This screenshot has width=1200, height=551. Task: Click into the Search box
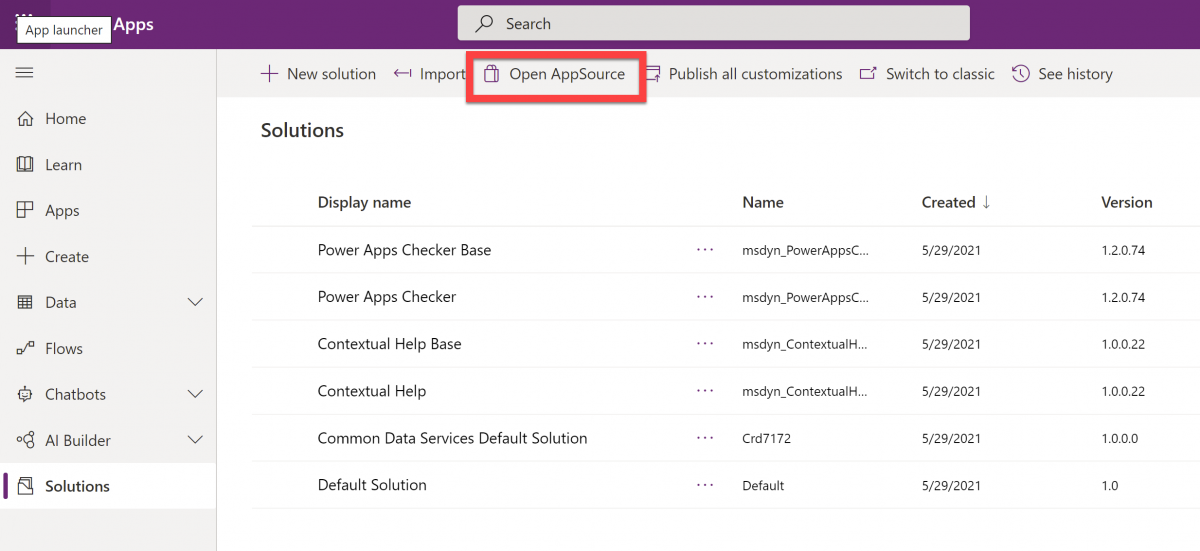tap(714, 23)
